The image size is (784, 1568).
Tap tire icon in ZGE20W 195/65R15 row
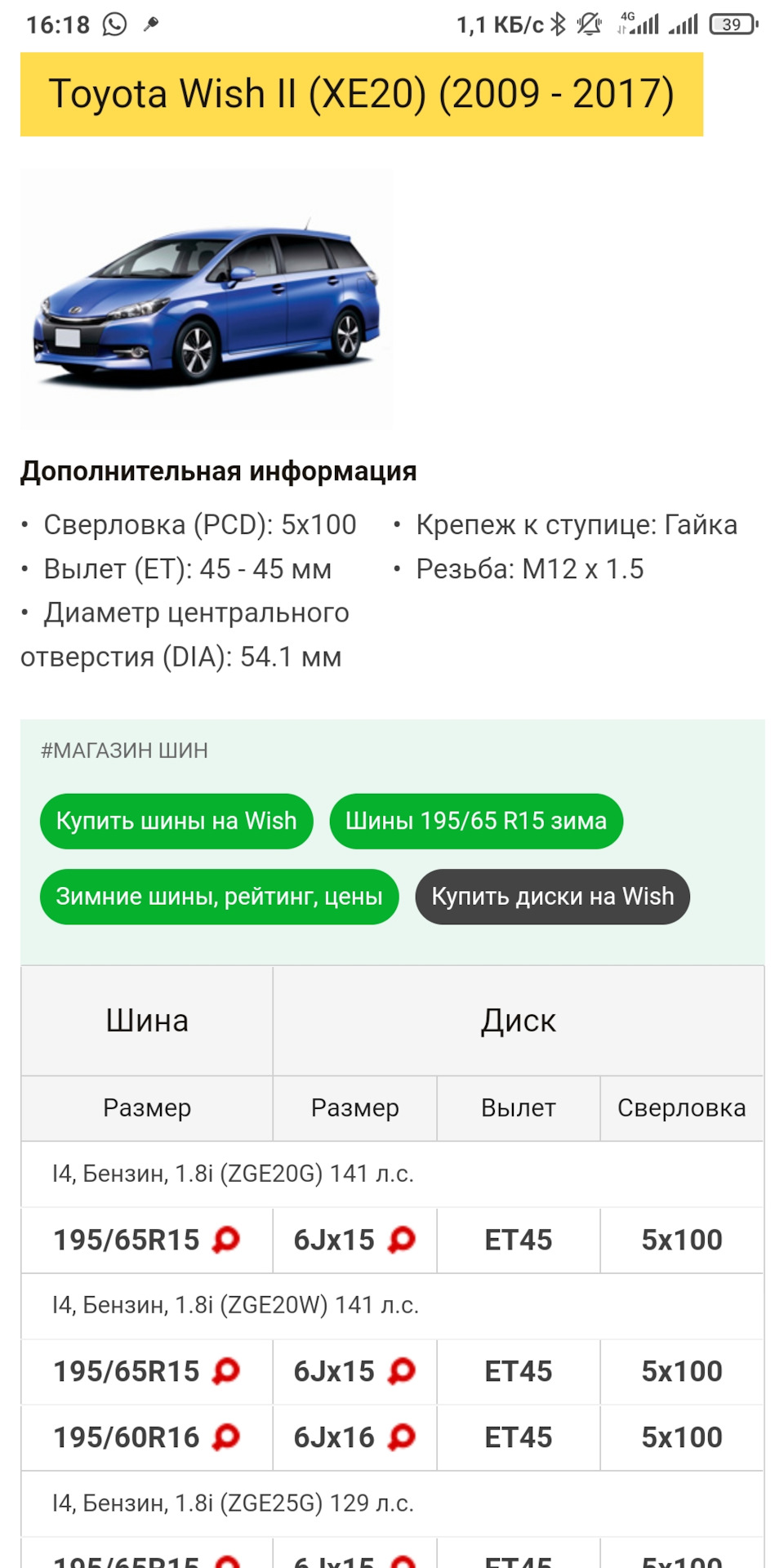225,1370
